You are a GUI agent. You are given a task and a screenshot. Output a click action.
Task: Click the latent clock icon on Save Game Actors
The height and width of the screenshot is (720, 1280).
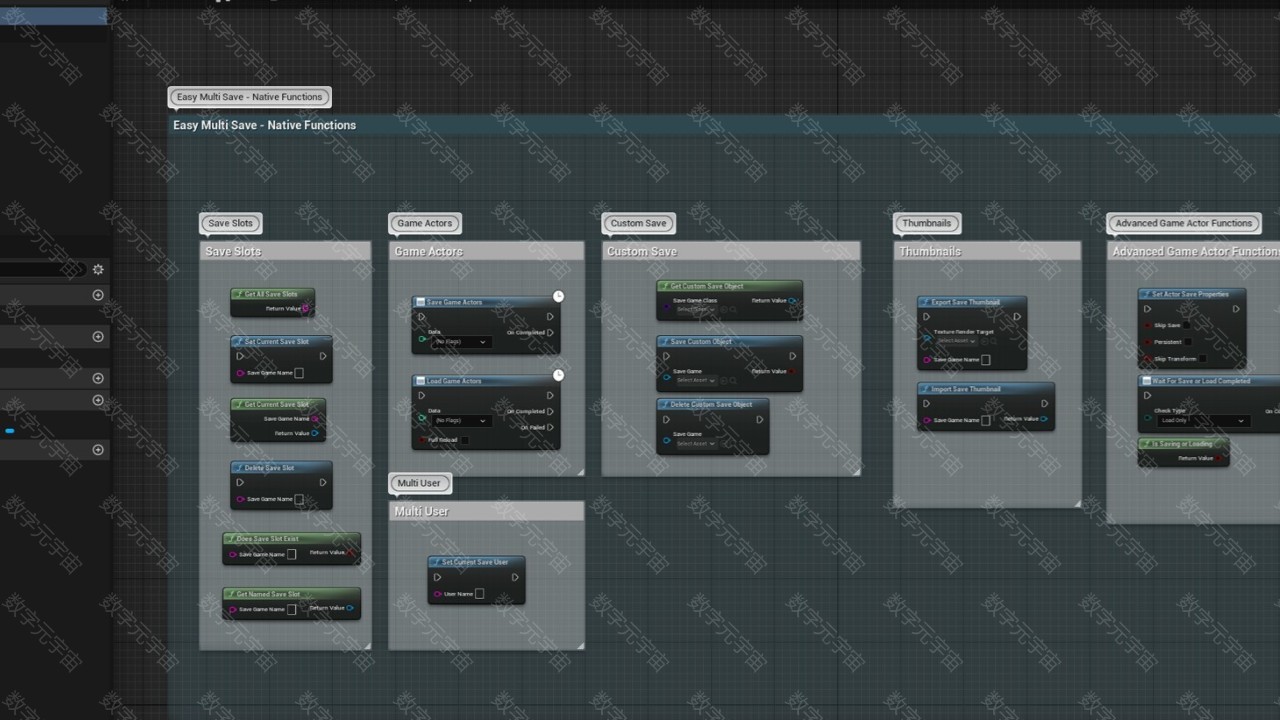coord(558,296)
